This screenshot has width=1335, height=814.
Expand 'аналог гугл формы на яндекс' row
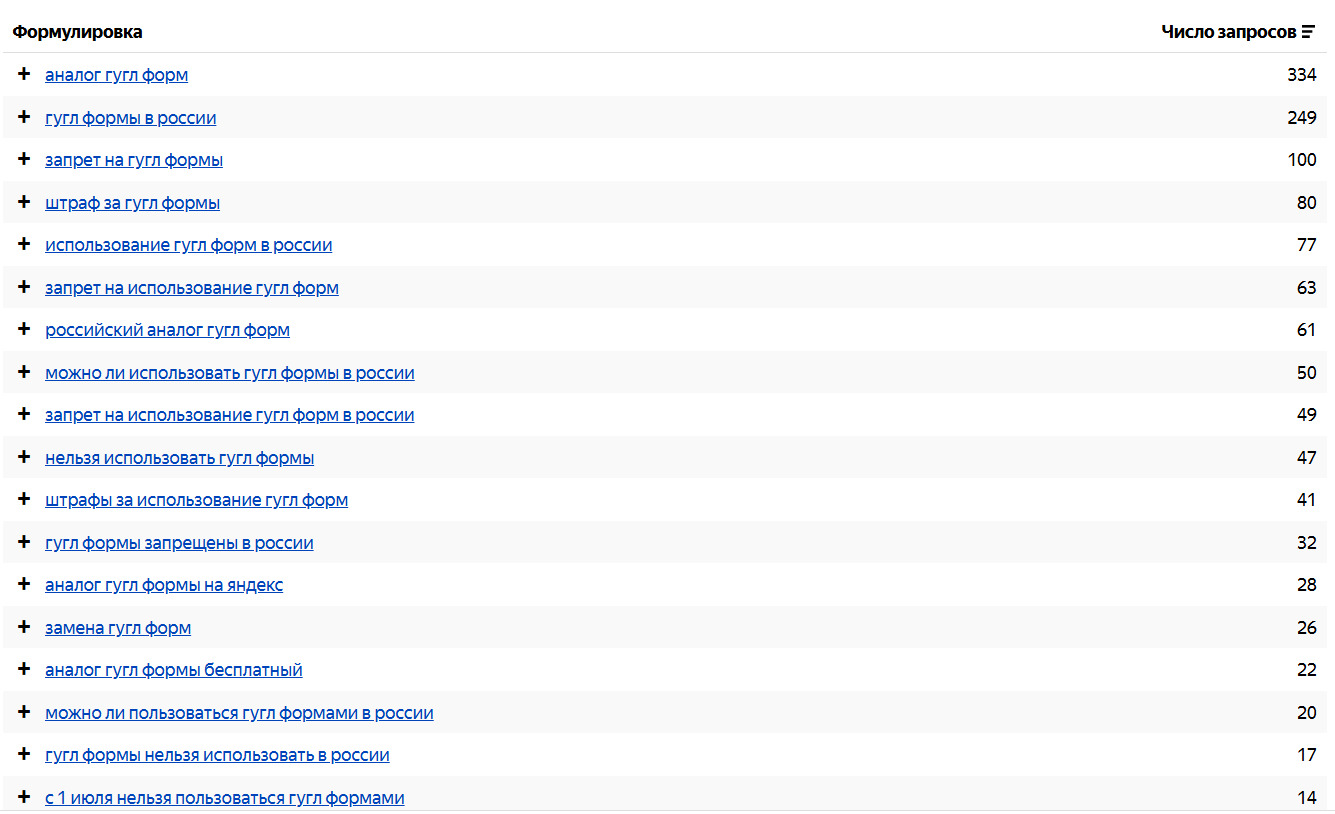click(24, 584)
